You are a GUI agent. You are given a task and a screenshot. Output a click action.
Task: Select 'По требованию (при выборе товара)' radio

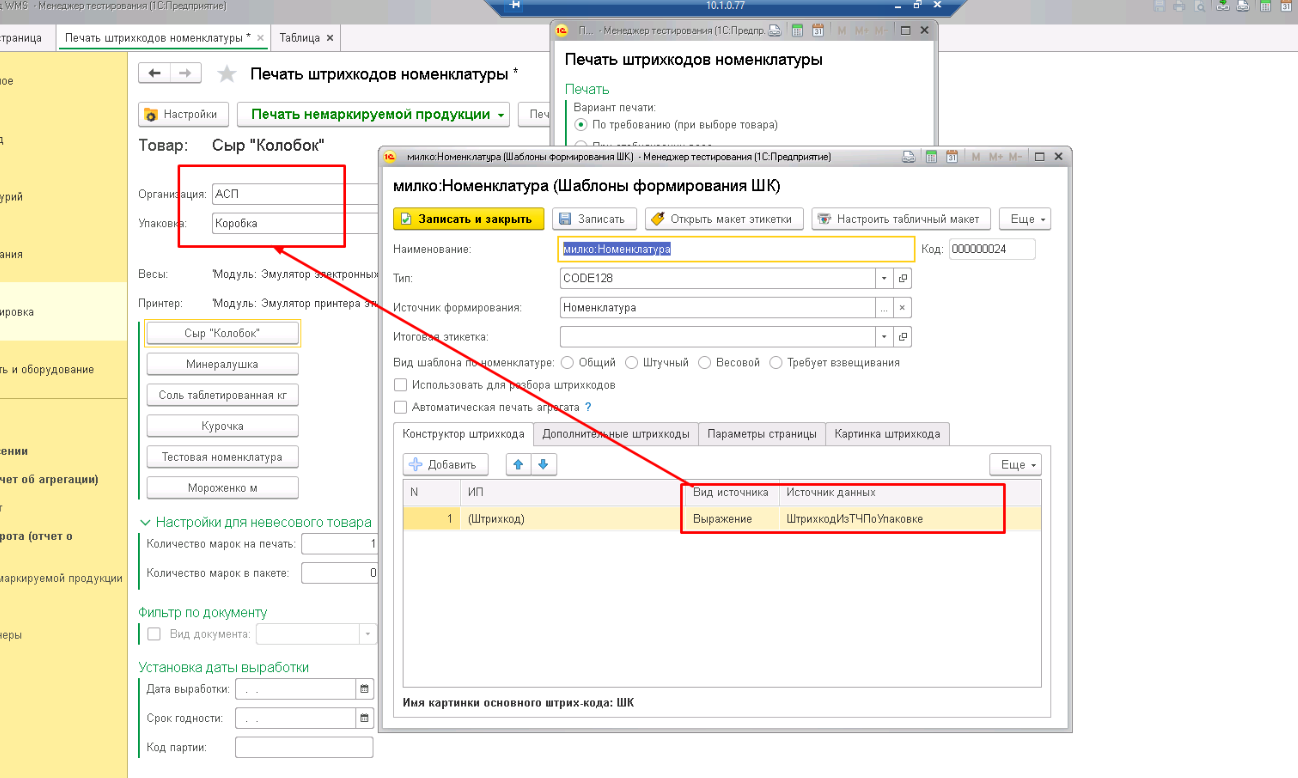[581, 125]
